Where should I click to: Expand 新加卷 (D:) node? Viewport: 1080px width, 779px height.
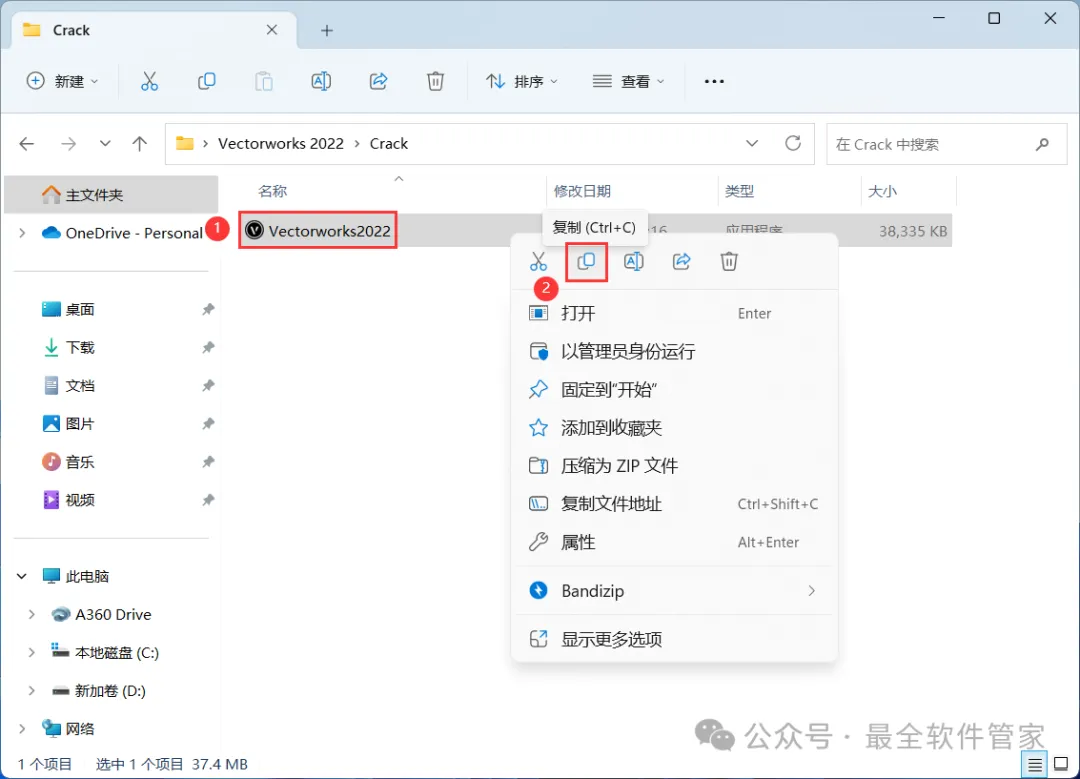coord(32,691)
